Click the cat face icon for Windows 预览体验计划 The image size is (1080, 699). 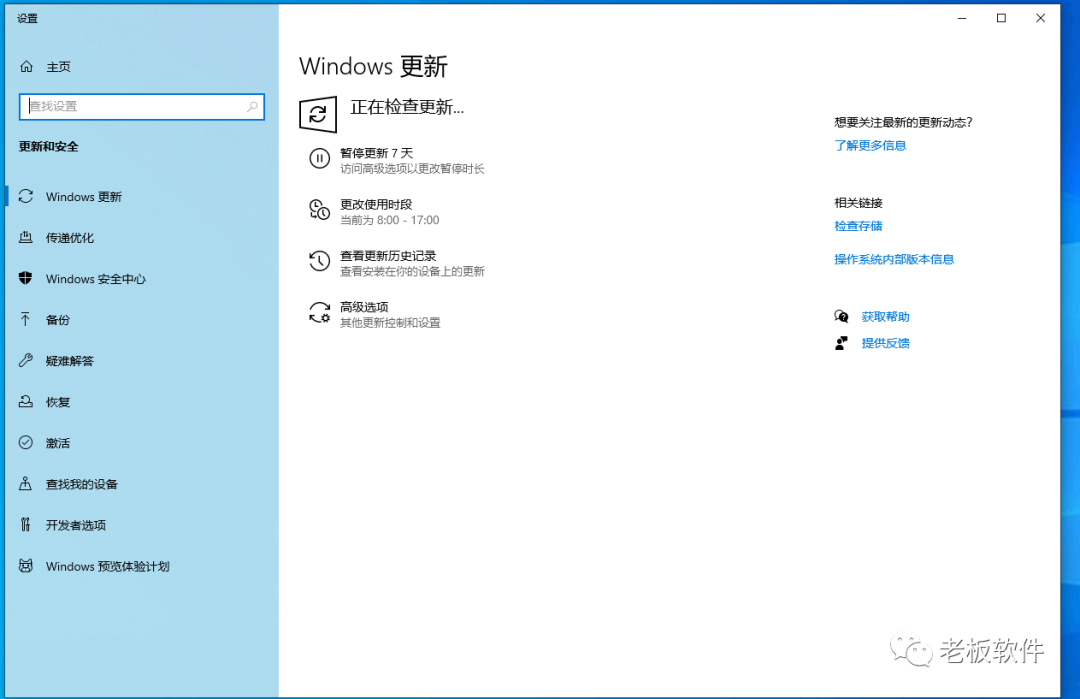click(x=26, y=566)
